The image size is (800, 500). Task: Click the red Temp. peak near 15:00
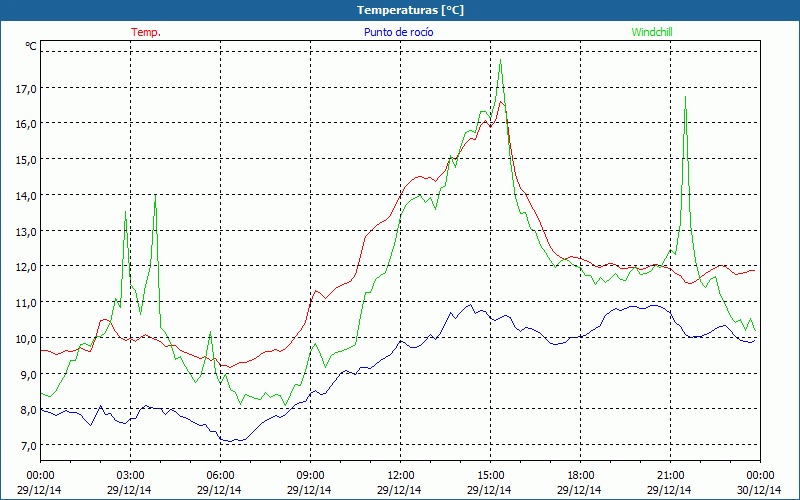pyautogui.click(x=501, y=102)
